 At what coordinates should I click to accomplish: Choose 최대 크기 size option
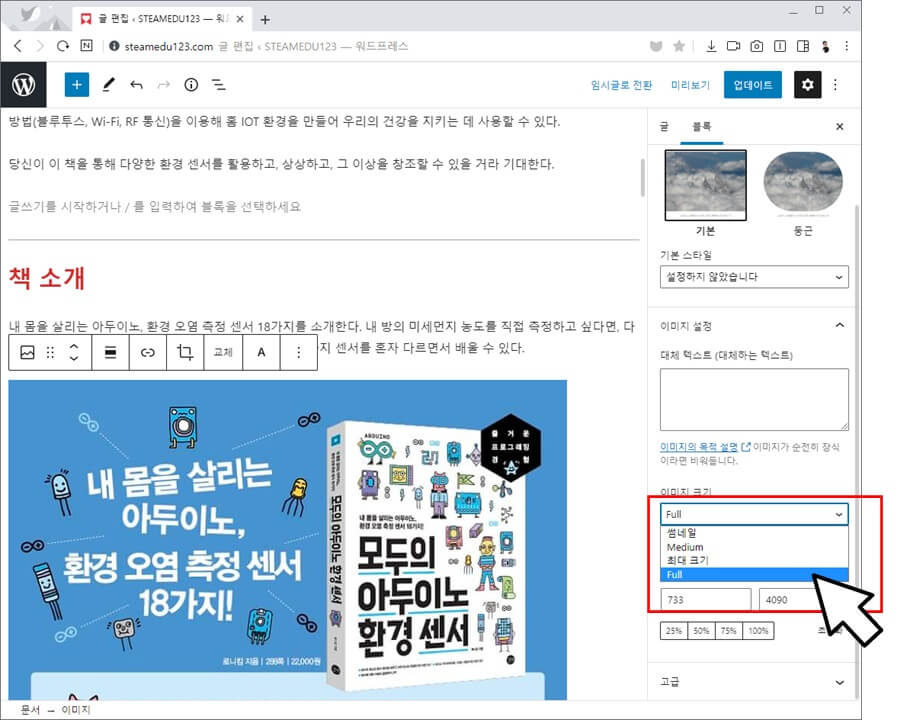[x=754, y=561]
